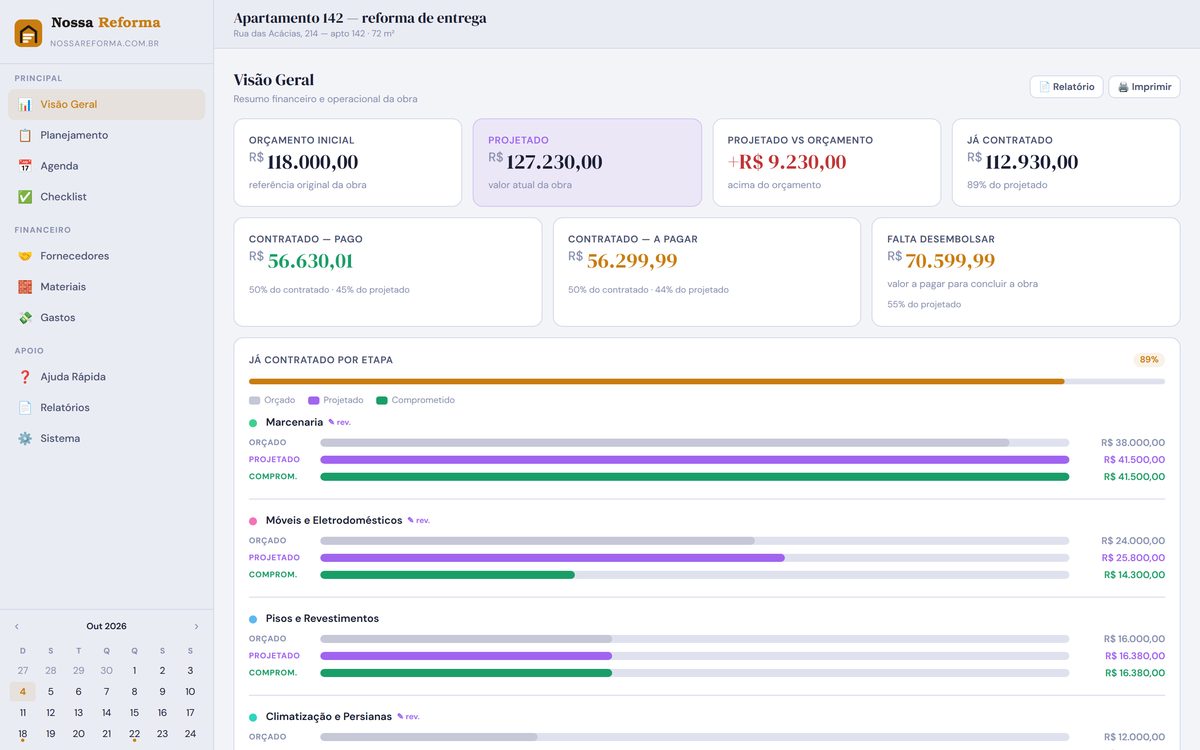This screenshot has width=1200, height=750.
Task: Select October 18 in the calendar
Action: coord(23,734)
